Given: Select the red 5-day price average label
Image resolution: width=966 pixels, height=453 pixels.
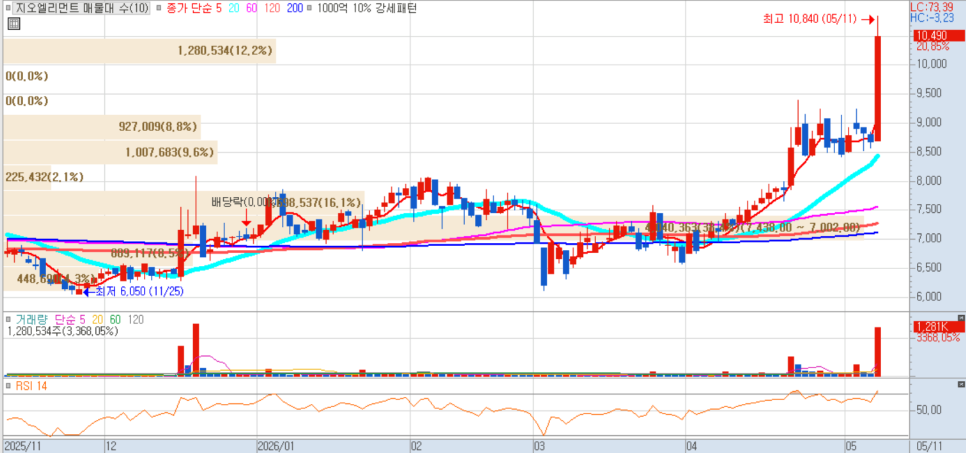Looking at the screenshot, I should (220, 9).
